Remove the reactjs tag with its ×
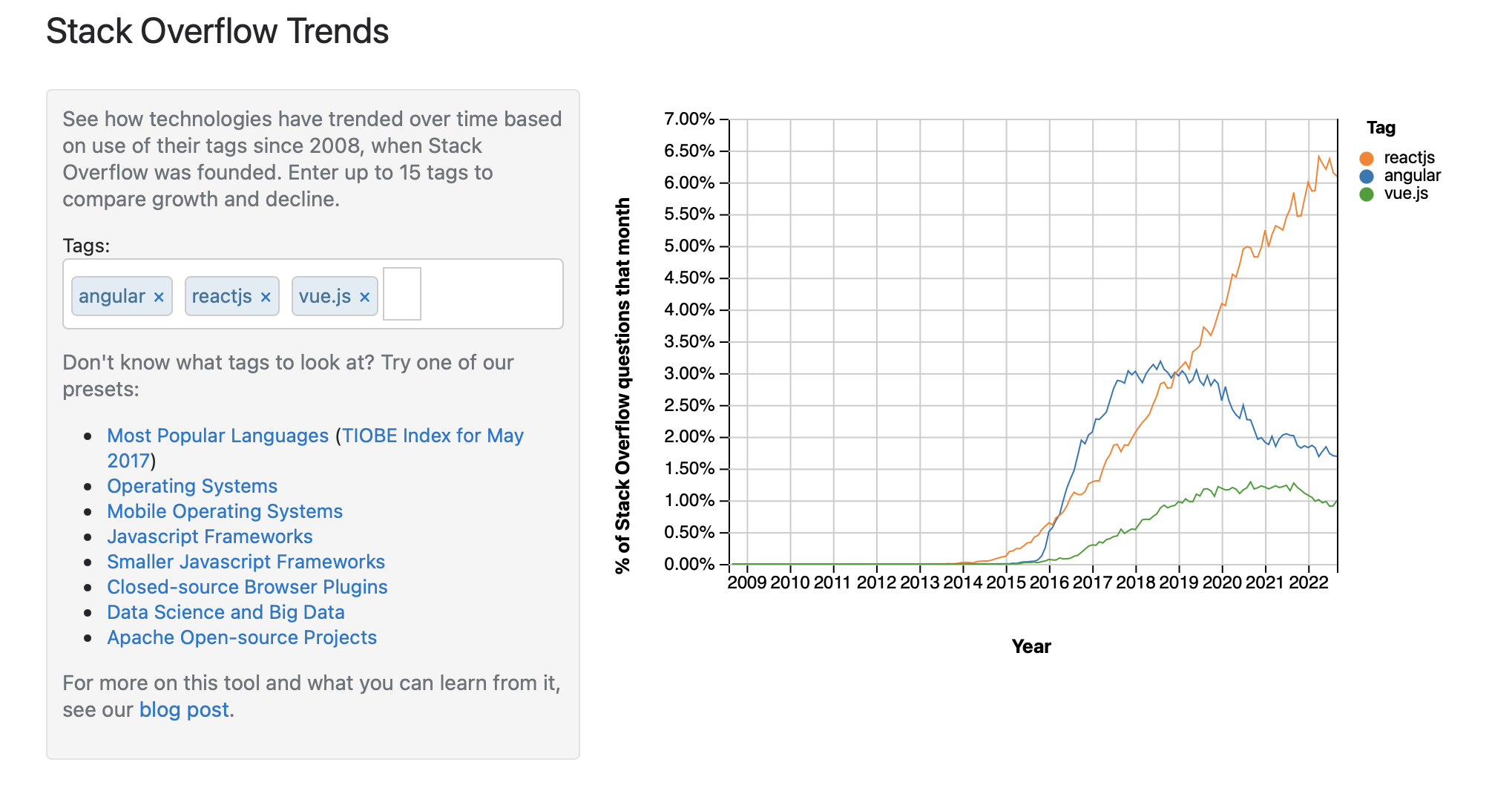The image size is (1512, 791). (x=266, y=297)
